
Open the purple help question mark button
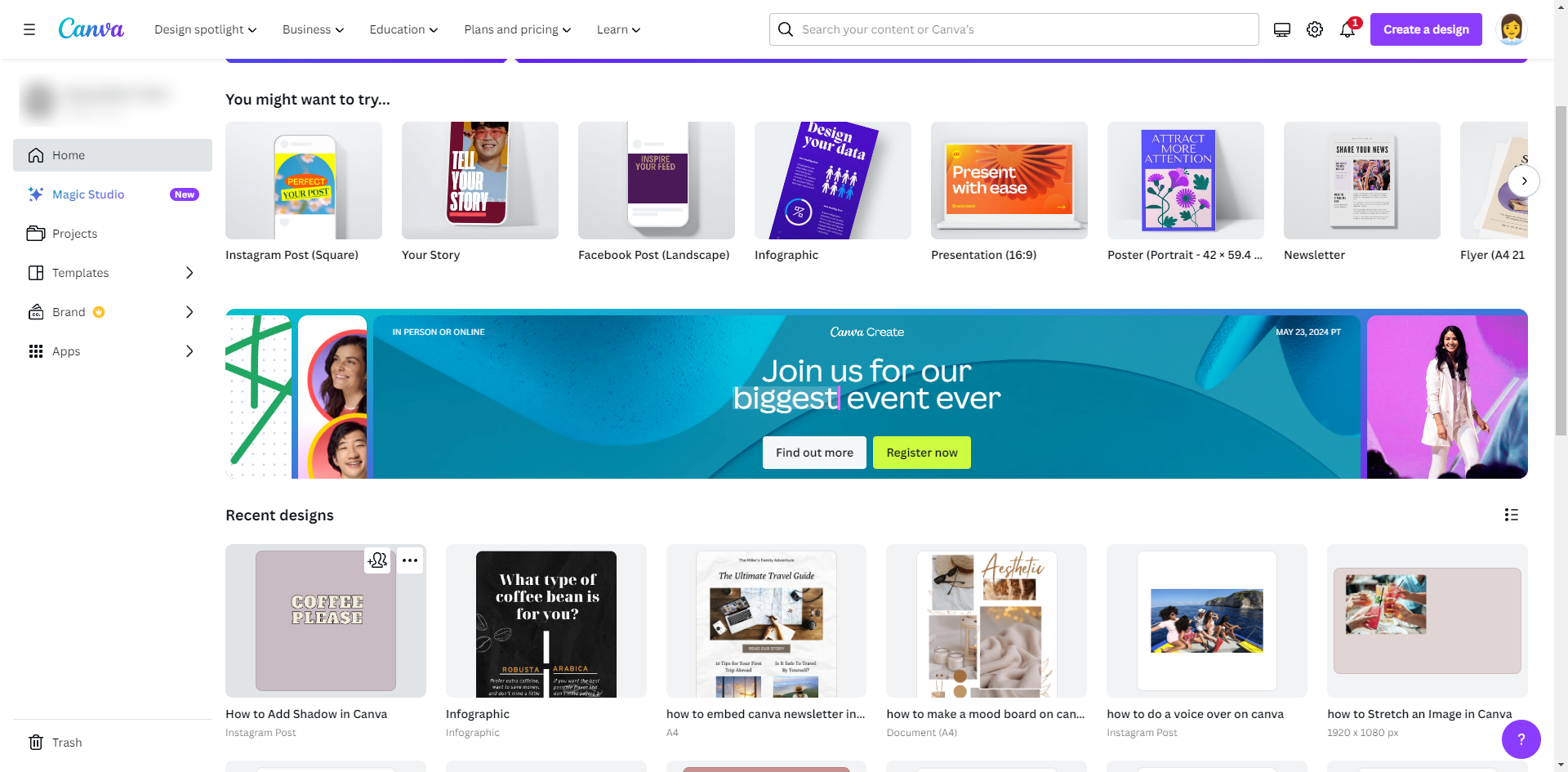(1521, 739)
